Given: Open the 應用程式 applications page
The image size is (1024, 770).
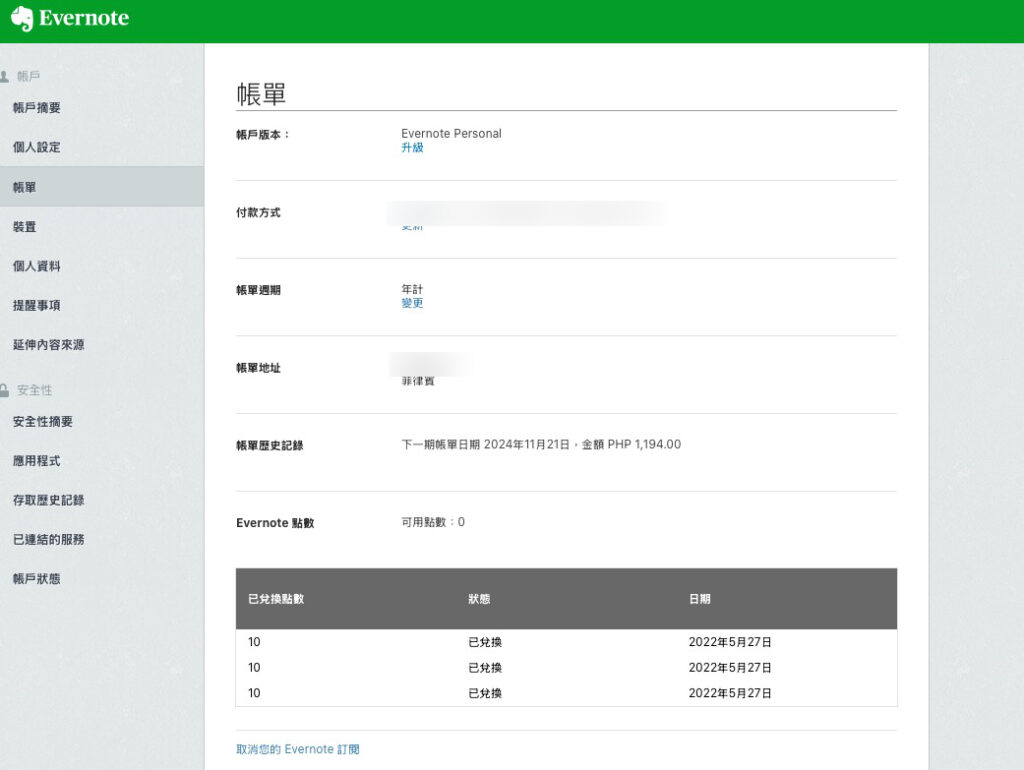Looking at the screenshot, I should [34, 460].
